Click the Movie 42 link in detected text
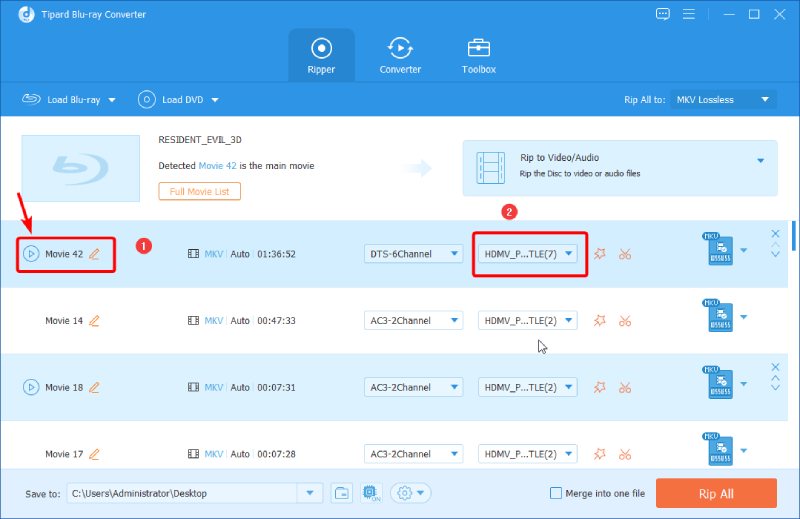Image resolution: width=800 pixels, height=519 pixels. [217, 165]
